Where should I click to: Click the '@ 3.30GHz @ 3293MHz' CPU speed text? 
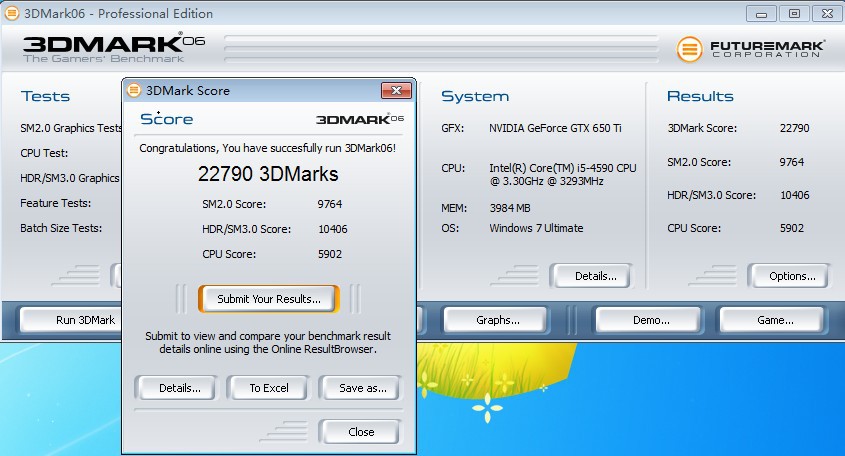[546, 181]
